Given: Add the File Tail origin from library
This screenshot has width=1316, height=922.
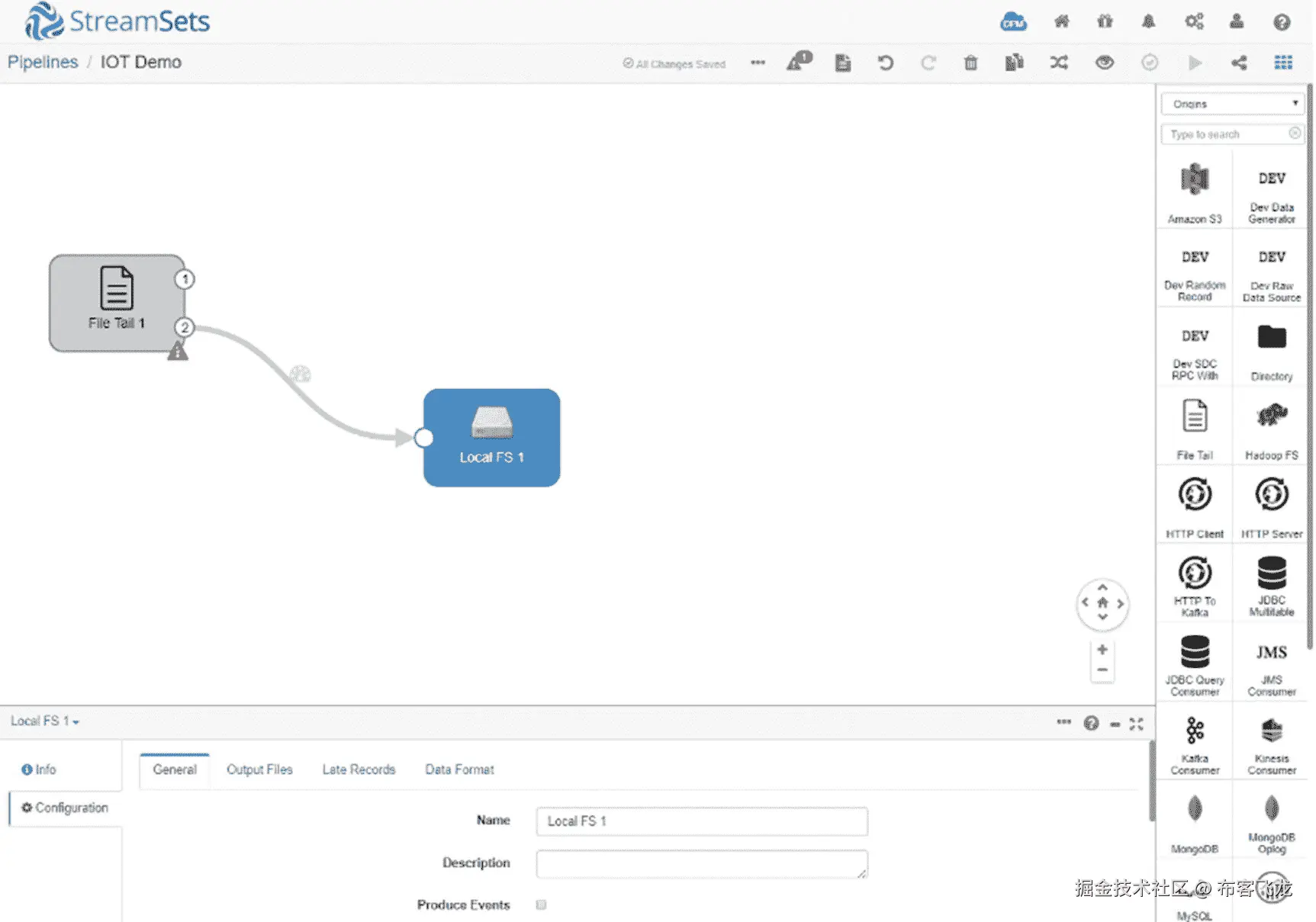Looking at the screenshot, I should 1195,429.
